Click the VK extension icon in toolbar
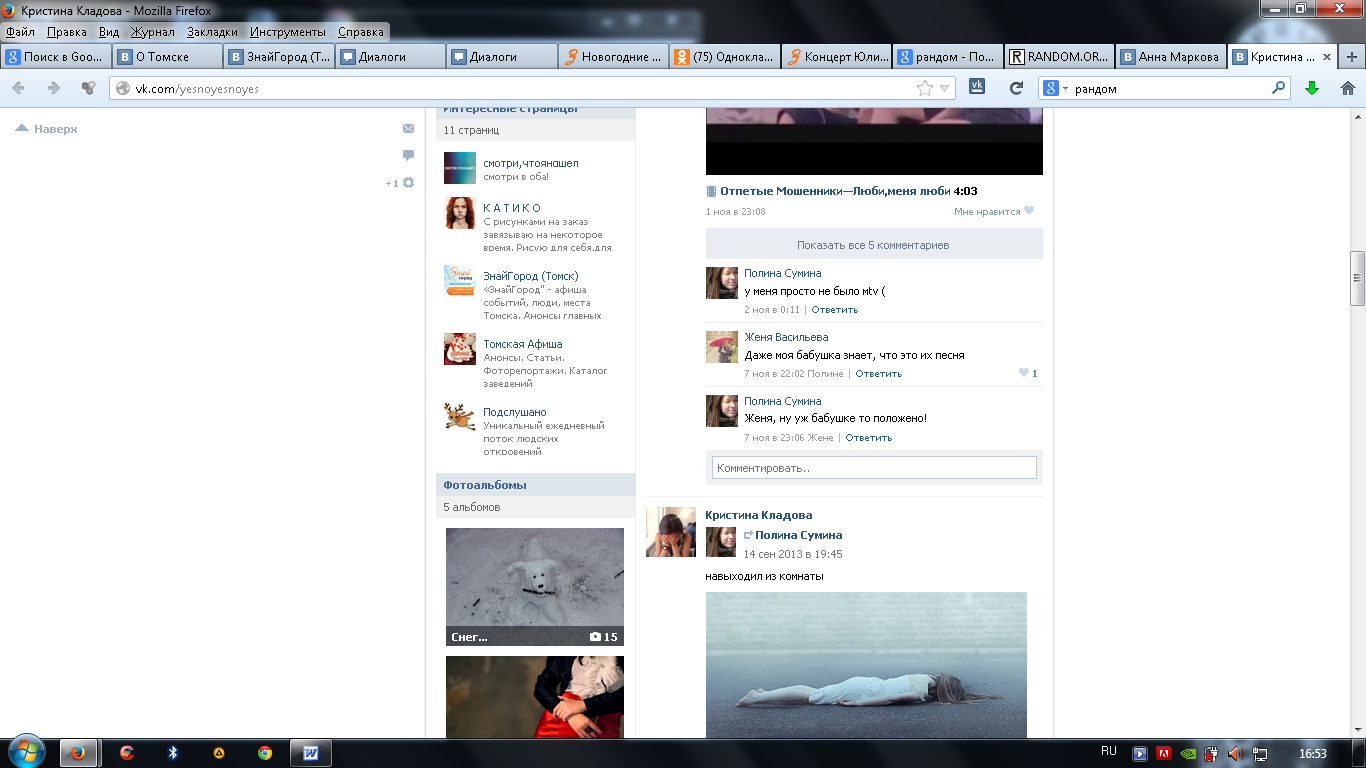Image resolution: width=1366 pixels, height=768 pixels. (979, 88)
